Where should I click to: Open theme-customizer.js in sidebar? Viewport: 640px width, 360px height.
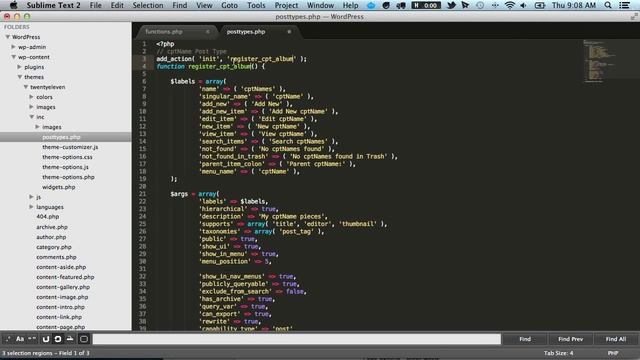tap(70, 147)
